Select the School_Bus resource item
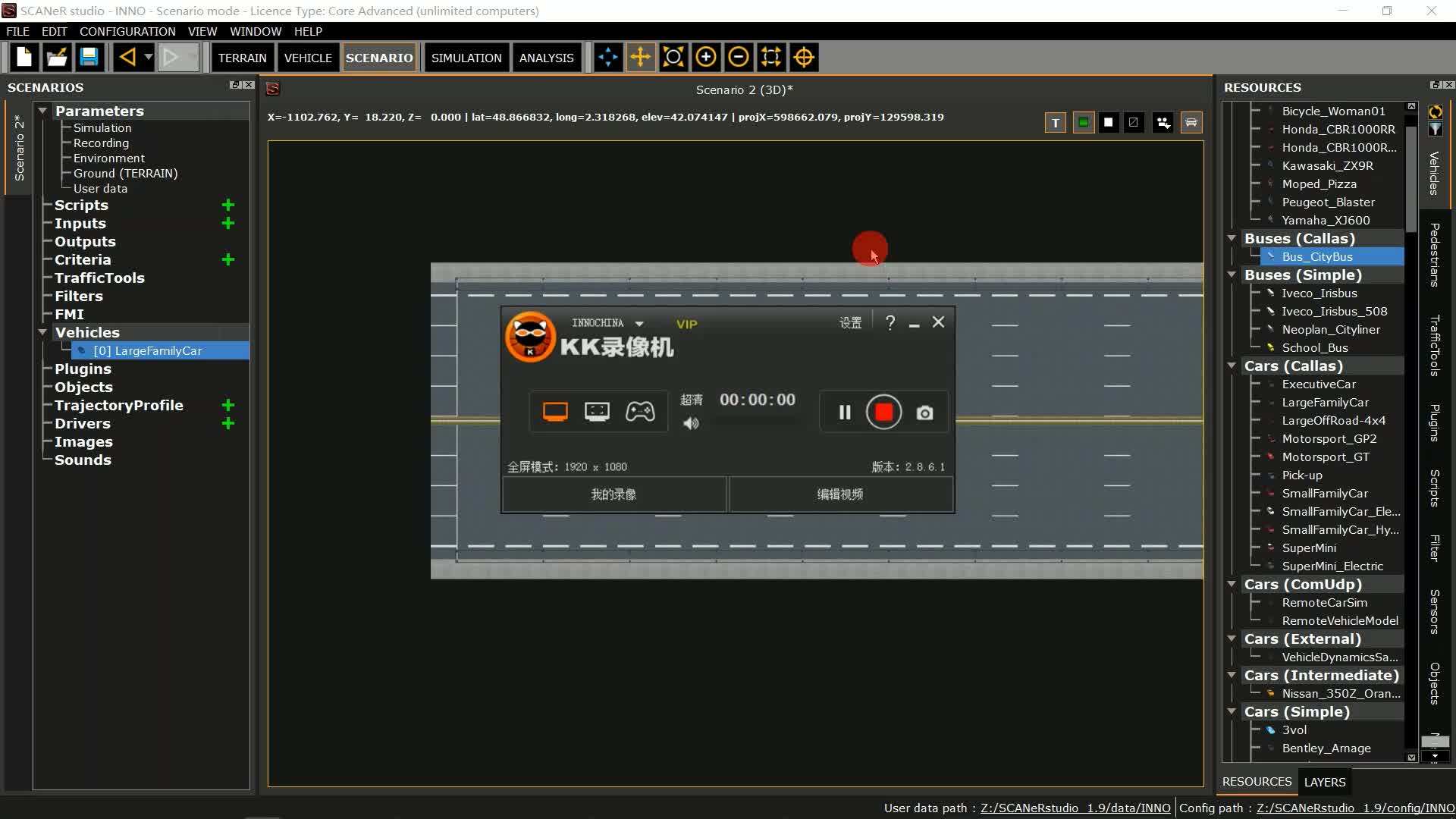 point(1314,347)
